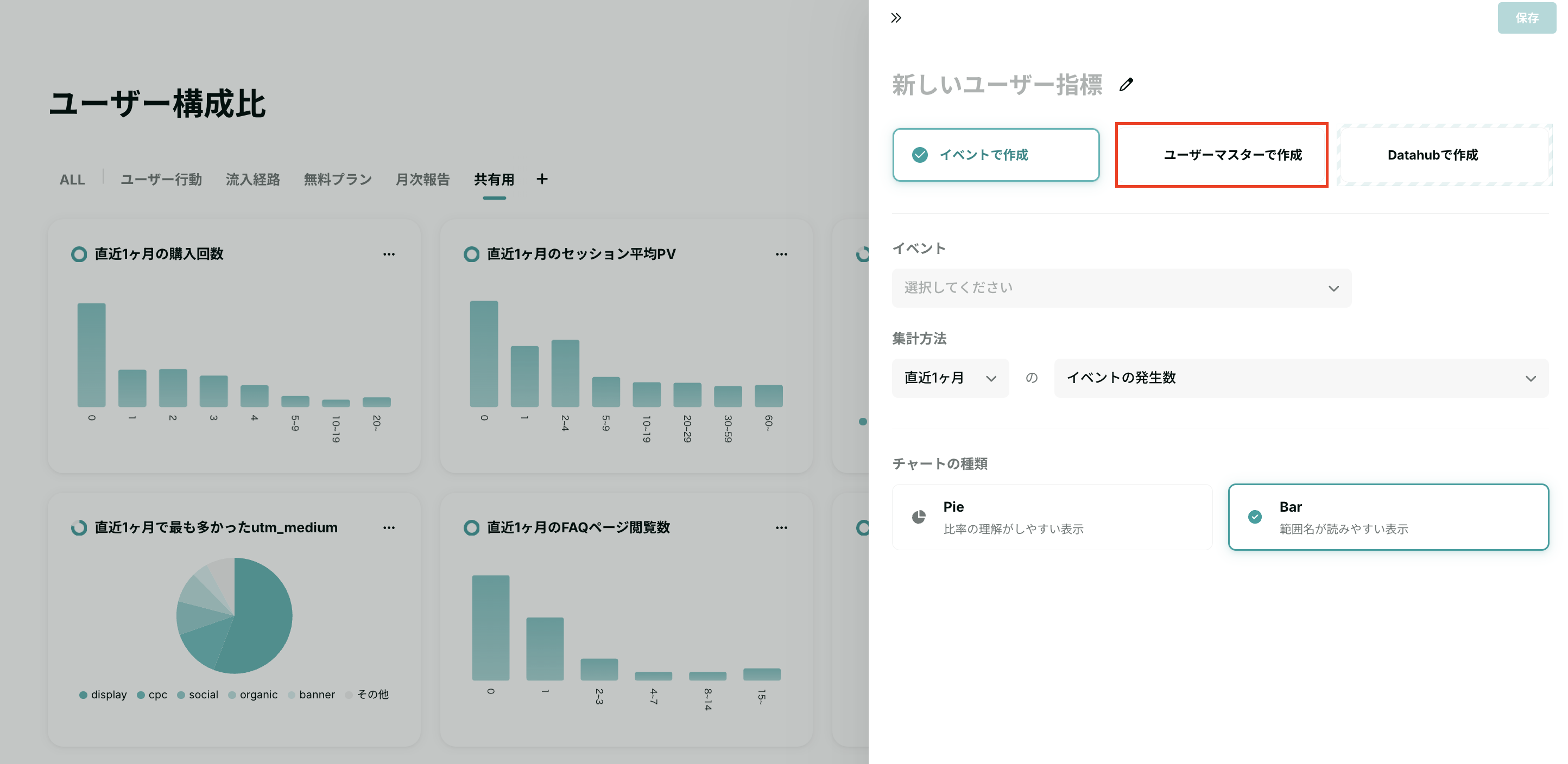Screen dimensions: 1568x764
Task: Switch to the ユーザー行動 tab
Action: (161, 180)
